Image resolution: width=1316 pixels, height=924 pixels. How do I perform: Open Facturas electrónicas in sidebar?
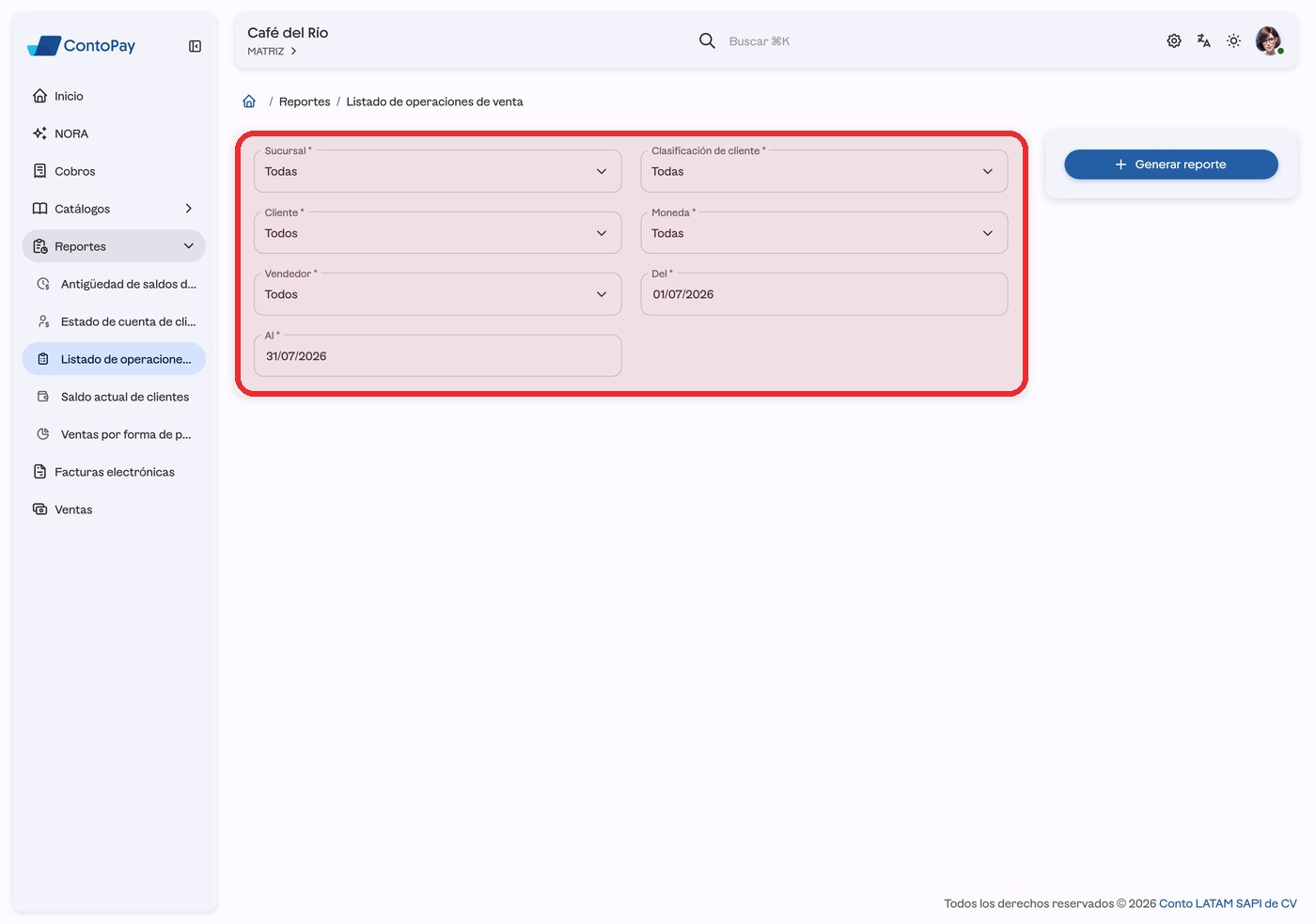[114, 472]
